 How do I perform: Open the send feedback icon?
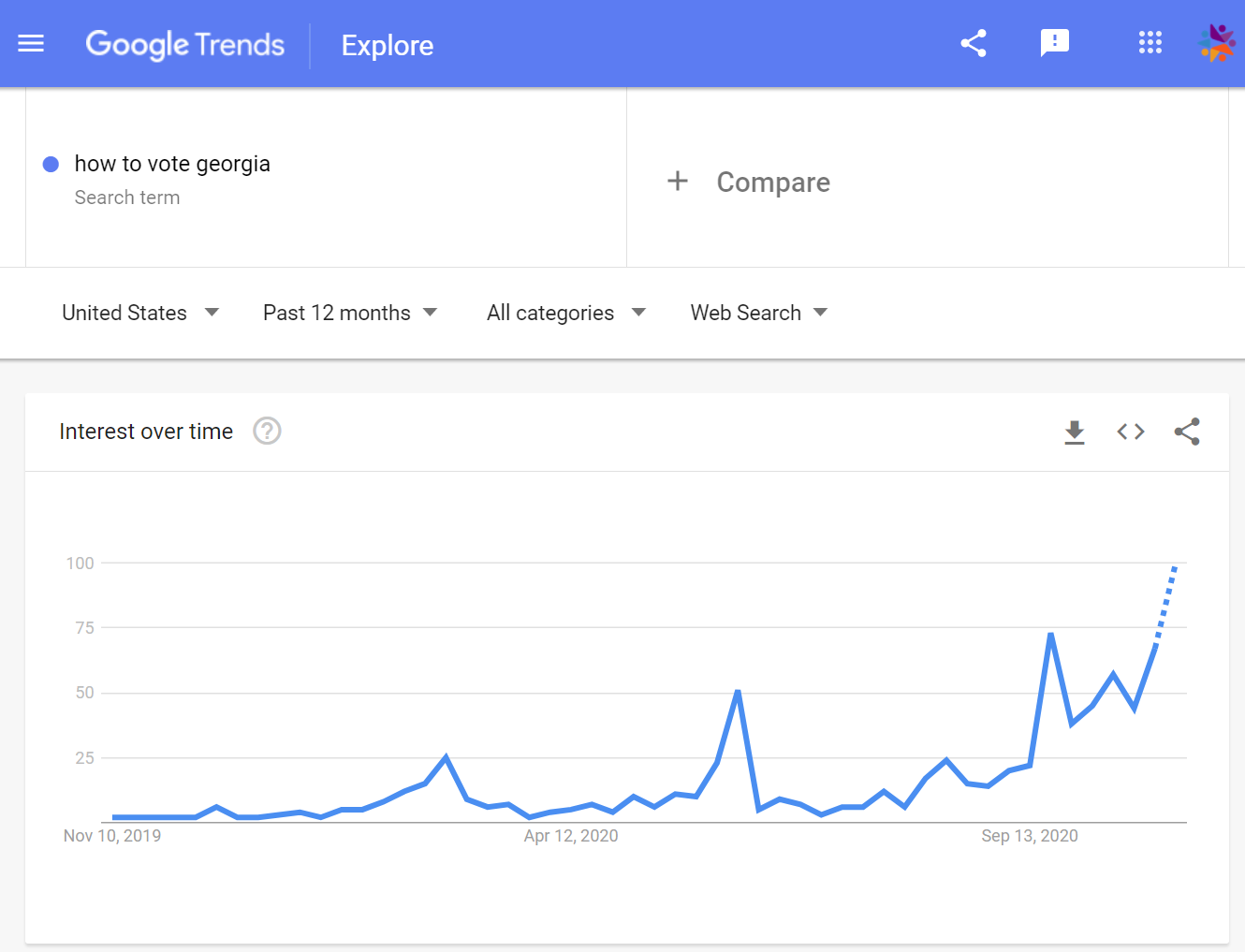click(1055, 43)
